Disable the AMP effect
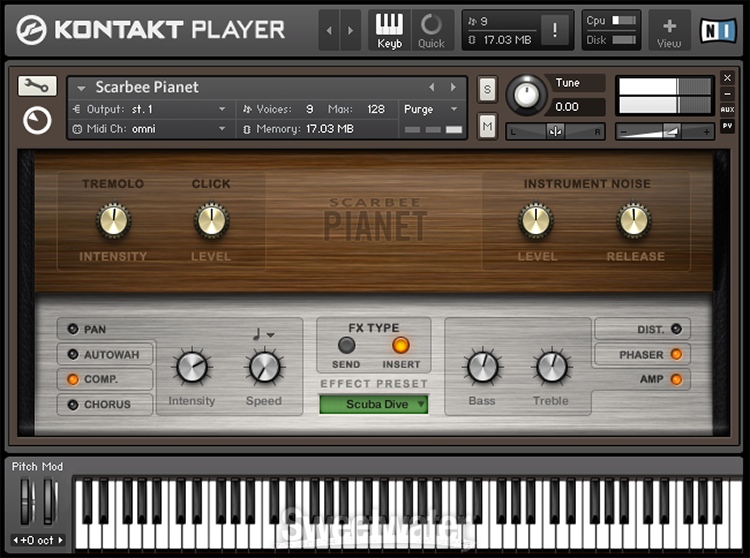 pyautogui.click(x=676, y=379)
